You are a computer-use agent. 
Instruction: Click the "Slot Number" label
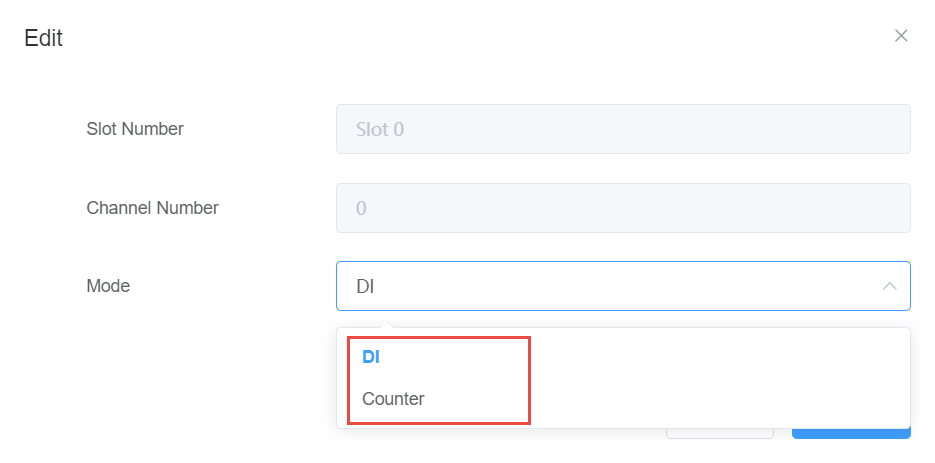click(135, 129)
